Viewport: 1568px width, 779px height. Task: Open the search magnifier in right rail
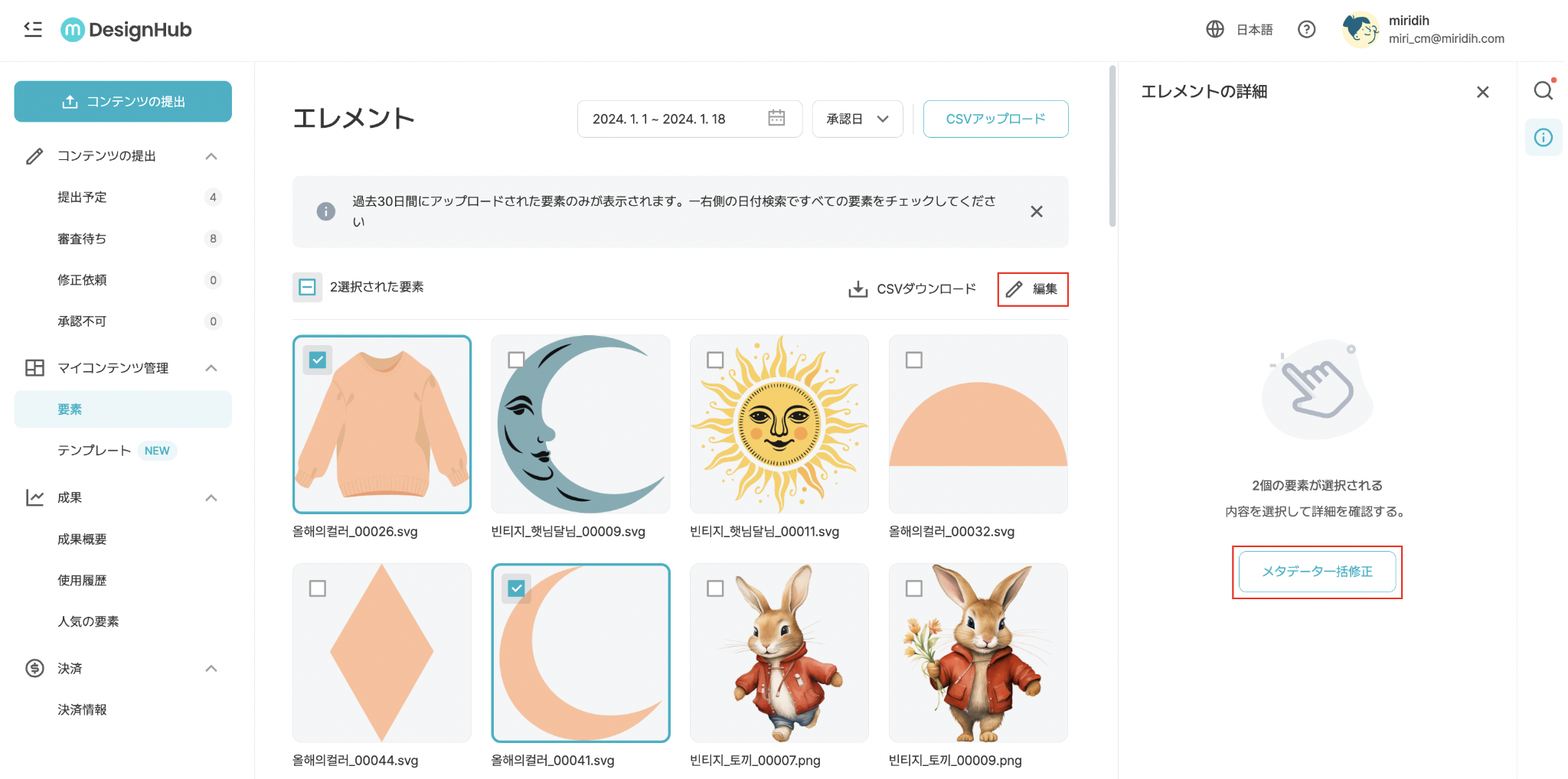(x=1543, y=91)
